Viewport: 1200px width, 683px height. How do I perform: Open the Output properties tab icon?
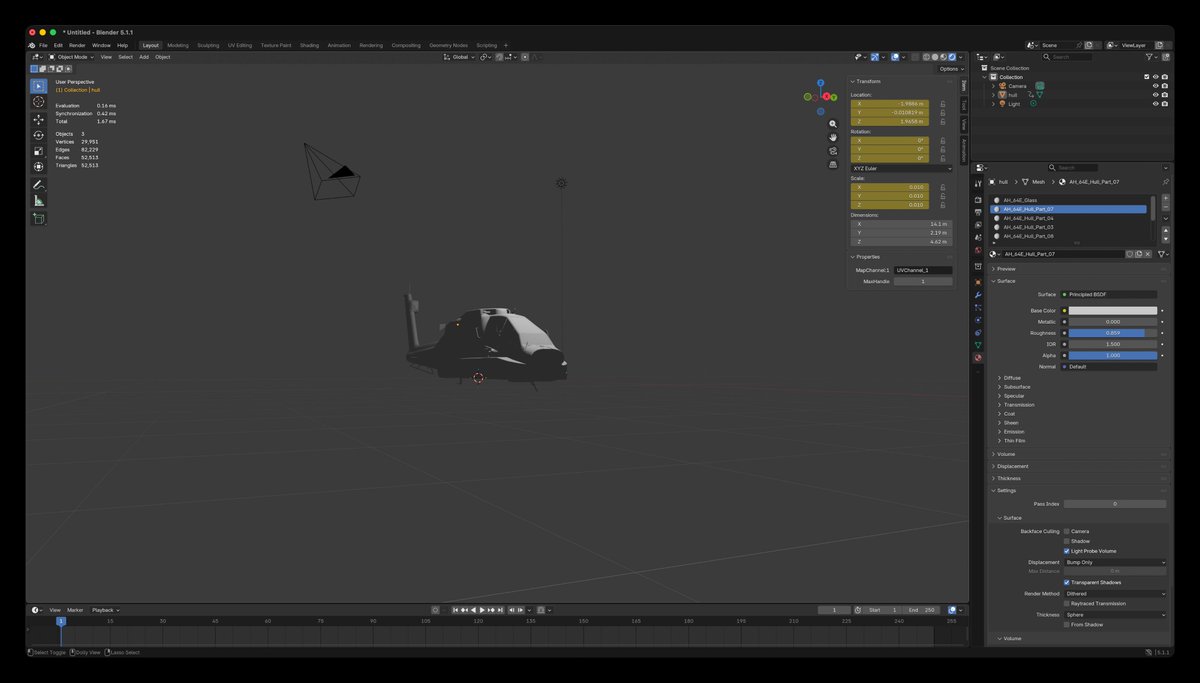coord(978,212)
